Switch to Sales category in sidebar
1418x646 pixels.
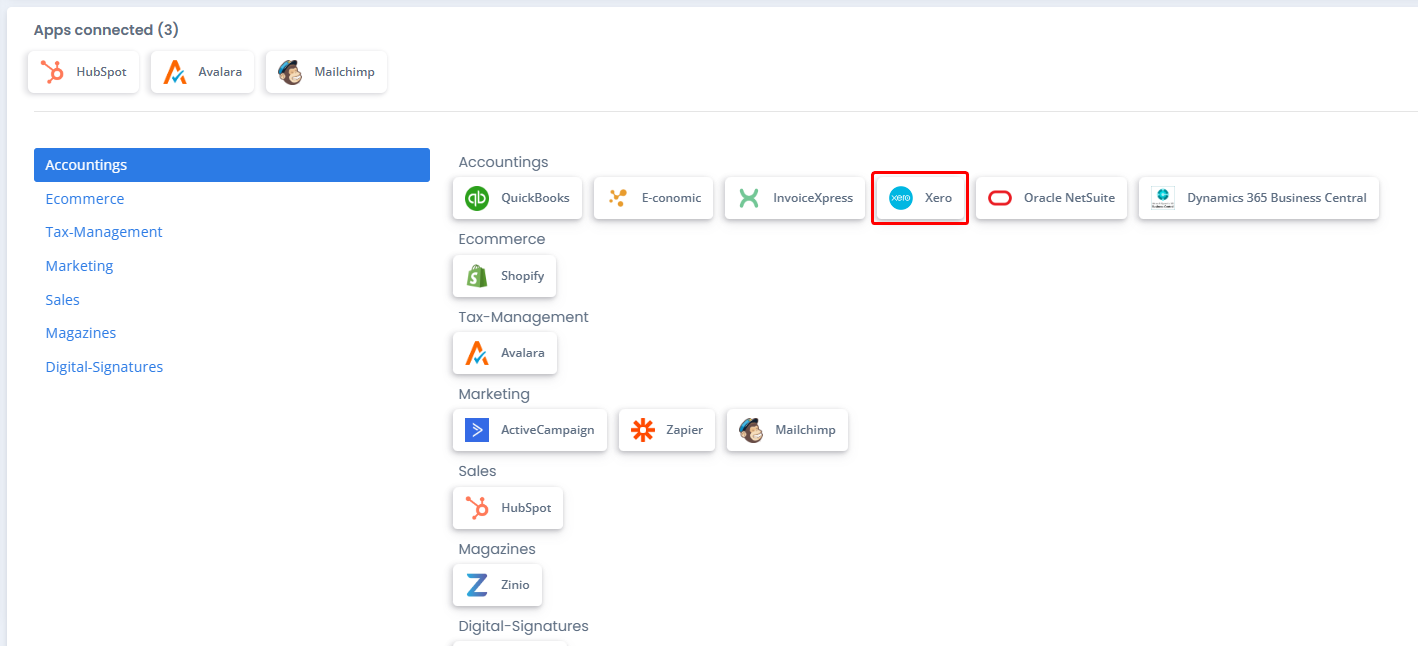click(62, 300)
